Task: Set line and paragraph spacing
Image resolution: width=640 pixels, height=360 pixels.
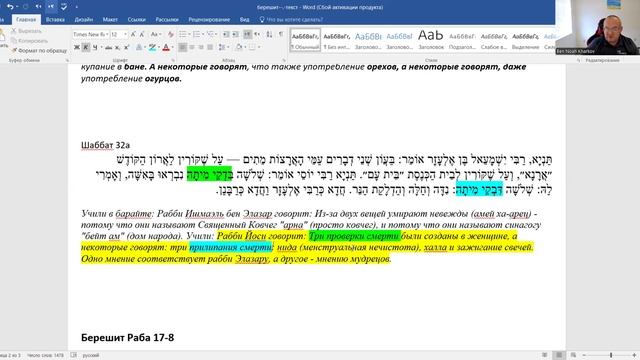Action: (x=222, y=47)
